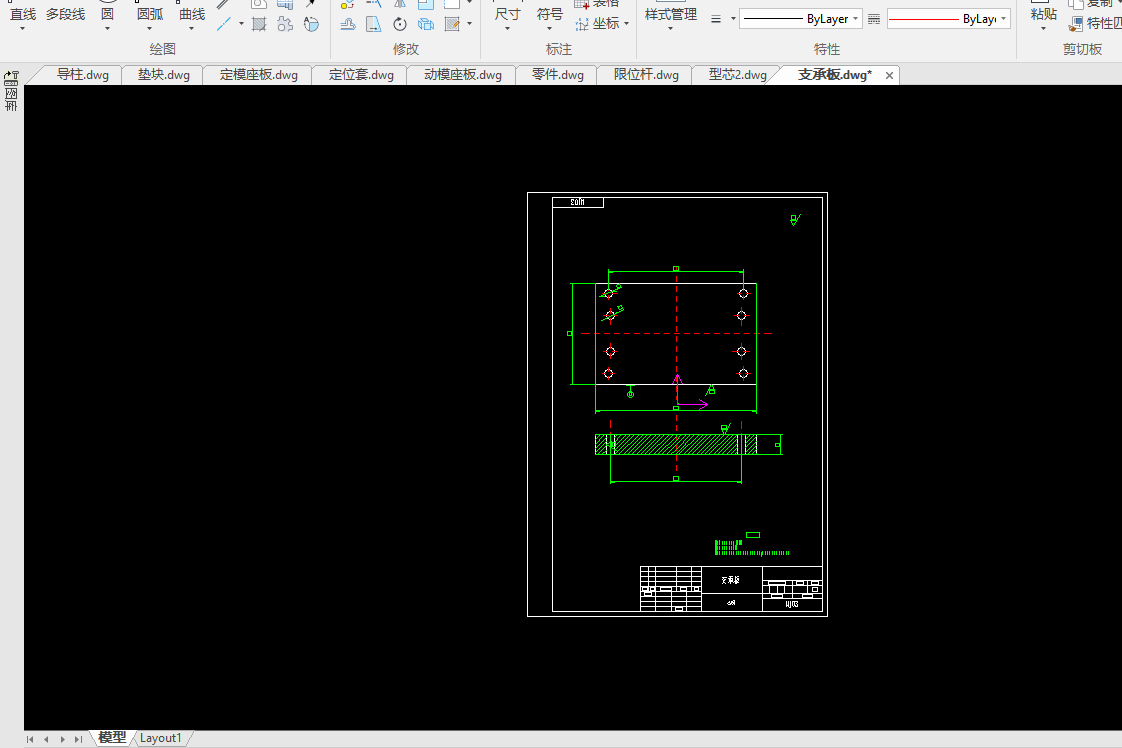The width and height of the screenshot is (1122, 748).
Task: Jump to the last layout tab arrow
Action: [x=79, y=739]
